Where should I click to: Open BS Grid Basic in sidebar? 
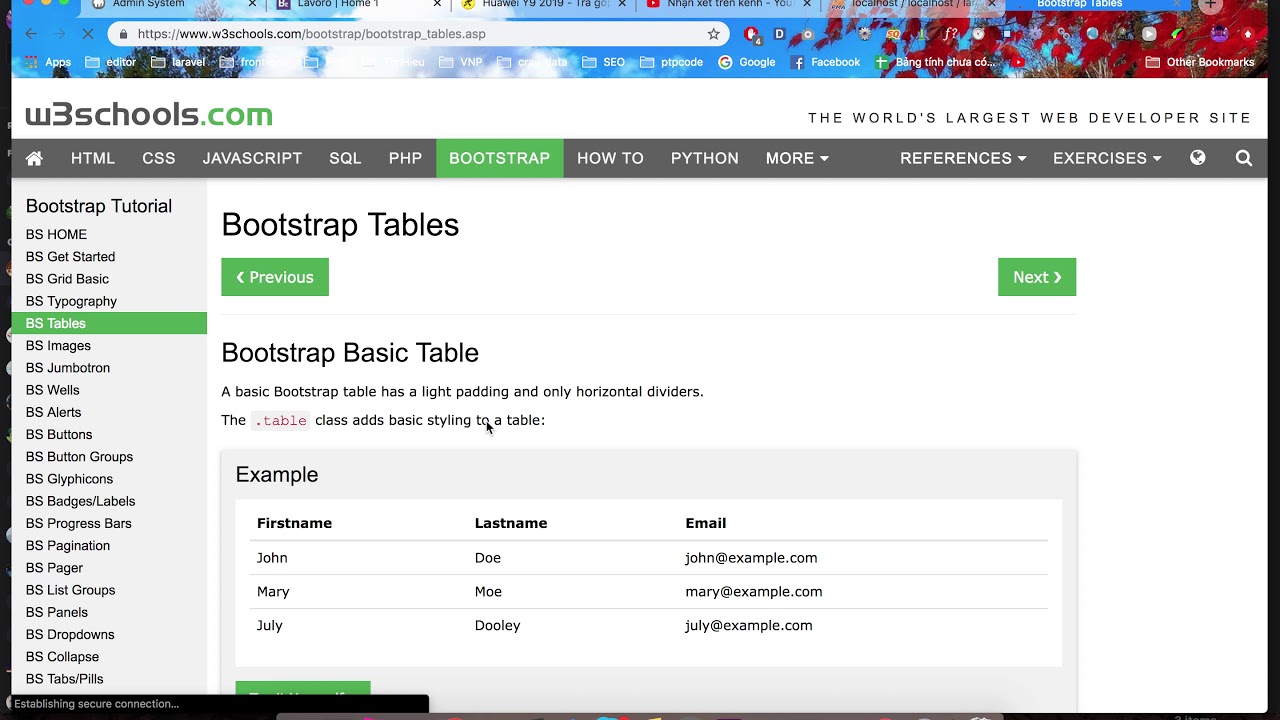(x=109, y=279)
